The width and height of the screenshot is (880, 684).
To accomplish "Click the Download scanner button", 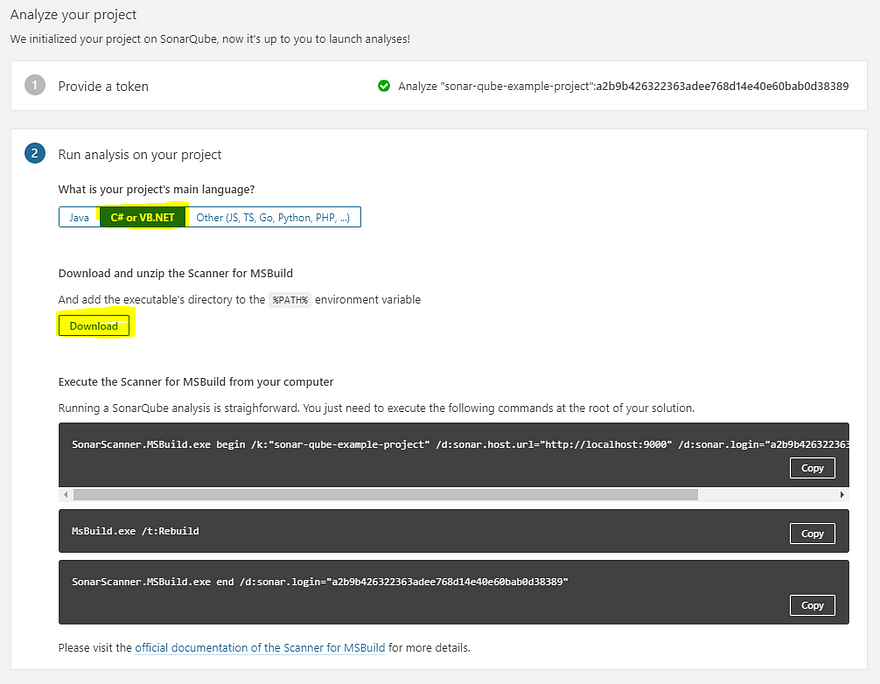I will coord(94,326).
